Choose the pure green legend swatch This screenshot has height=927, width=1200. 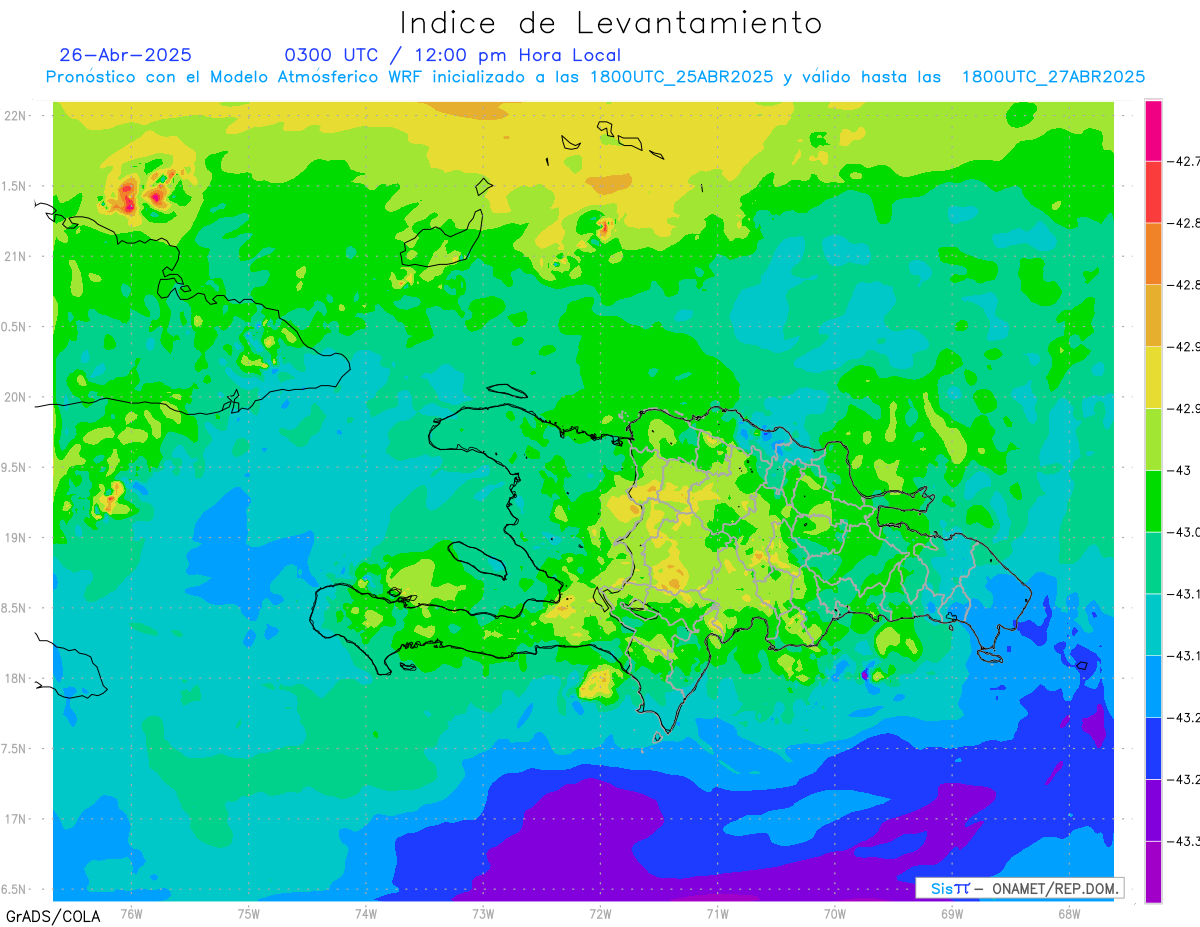click(x=1153, y=501)
